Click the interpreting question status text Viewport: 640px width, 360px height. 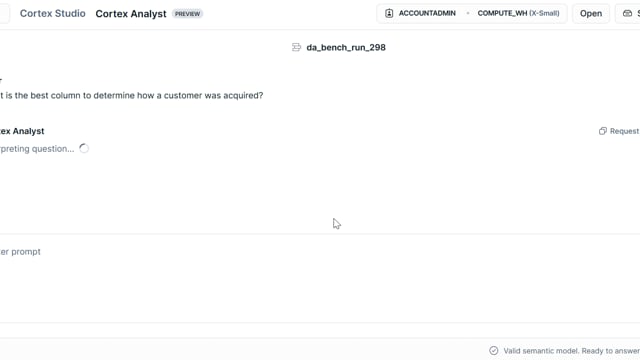pos(37,149)
